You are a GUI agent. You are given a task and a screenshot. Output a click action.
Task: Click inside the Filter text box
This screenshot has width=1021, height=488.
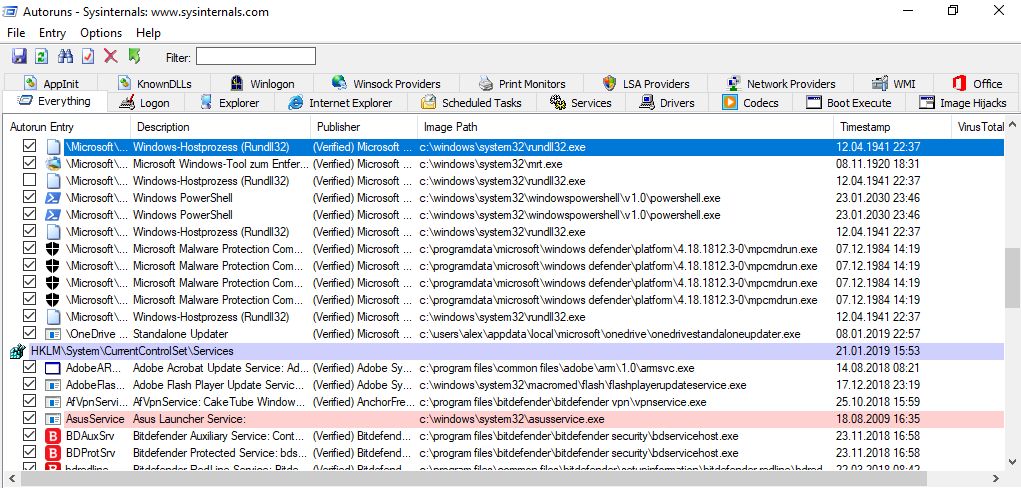click(256, 57)
